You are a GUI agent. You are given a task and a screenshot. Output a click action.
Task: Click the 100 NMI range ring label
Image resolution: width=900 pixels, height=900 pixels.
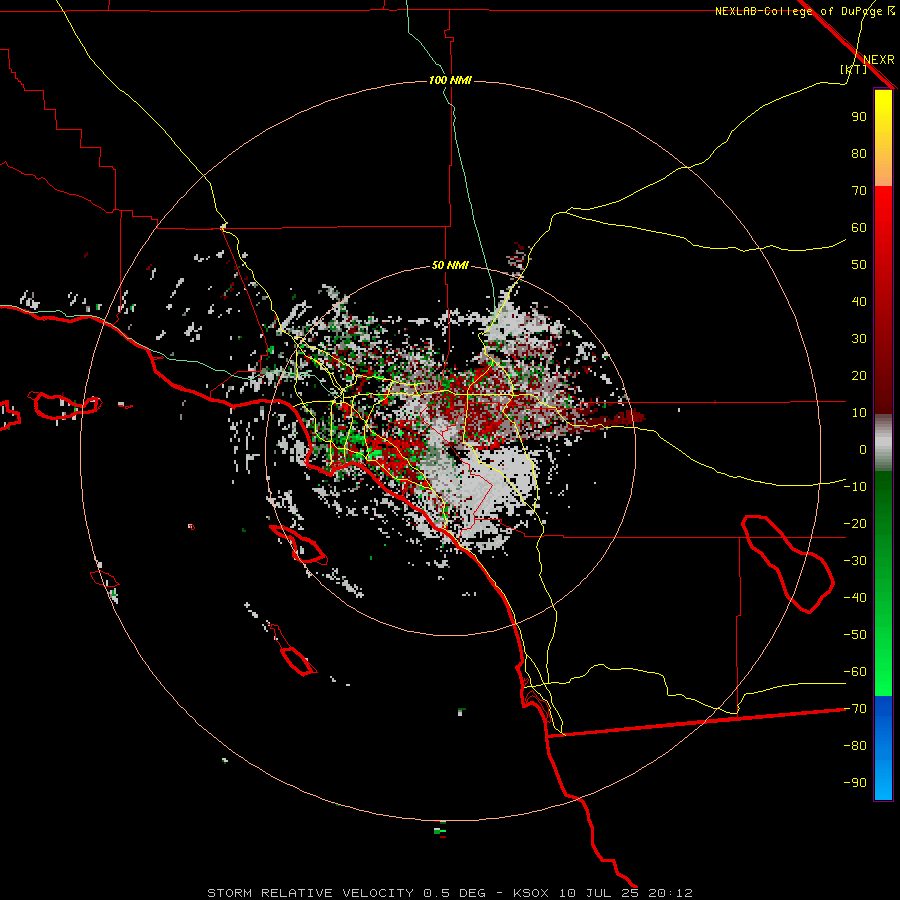[450, 80]
